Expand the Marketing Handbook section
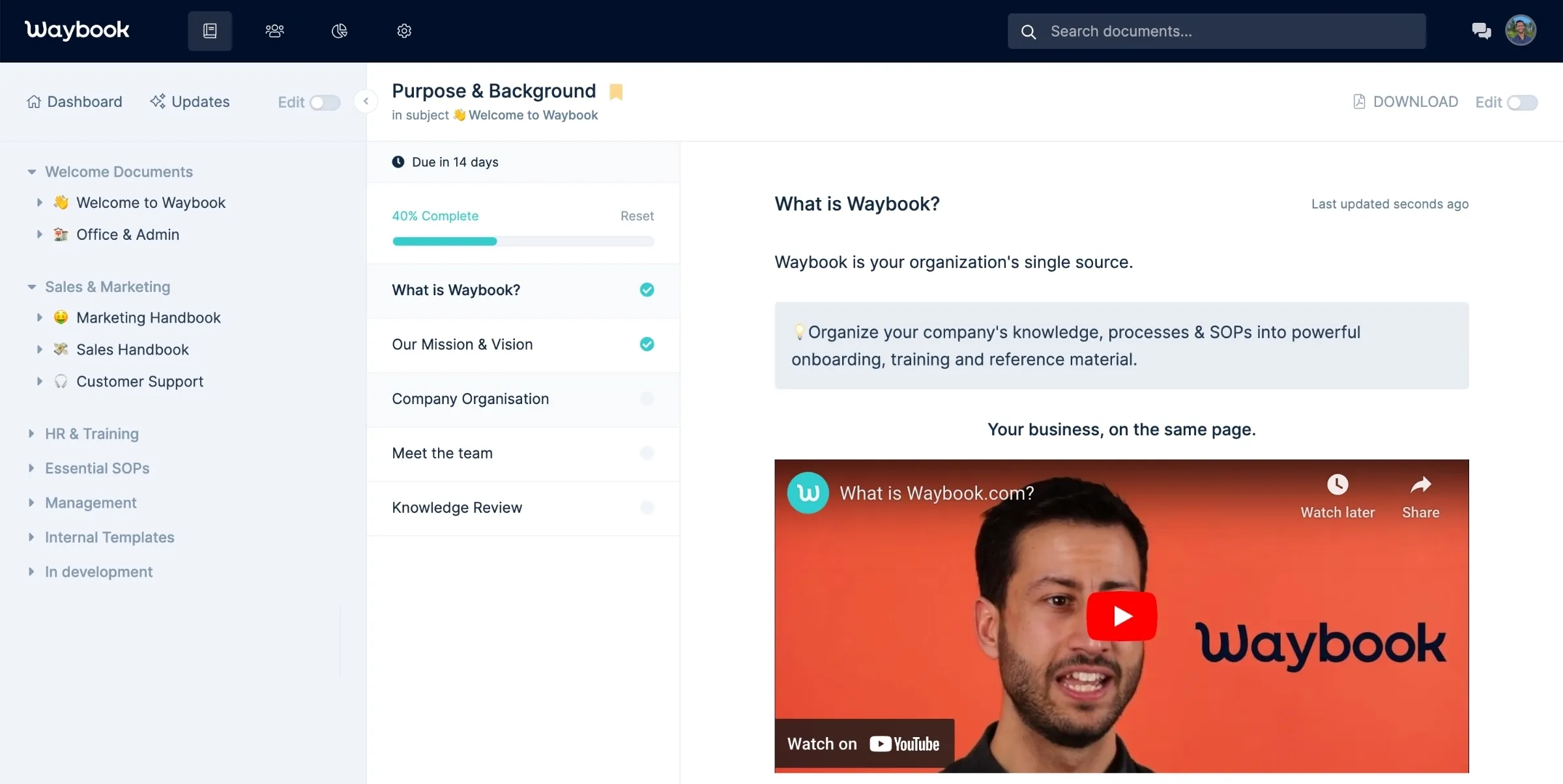This screenshot has height=784, width=1563. pyautogui.click(x=40, y=317)
